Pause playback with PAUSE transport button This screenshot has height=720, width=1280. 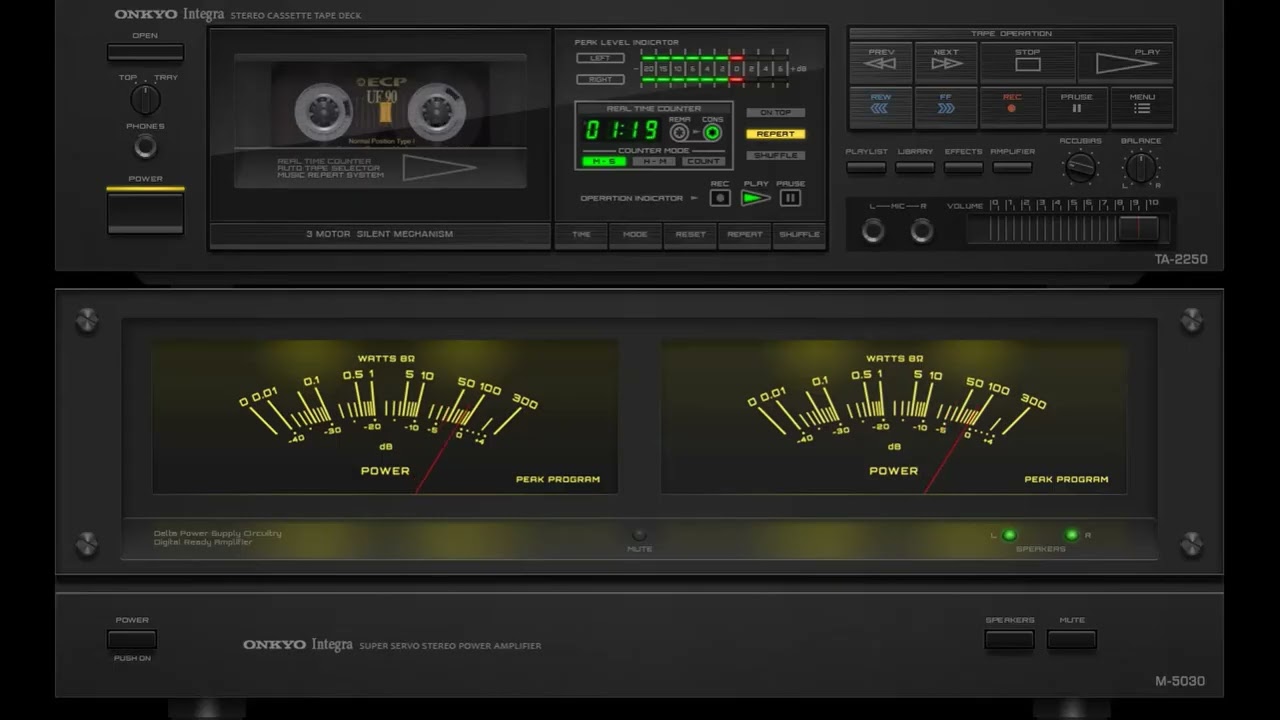pos(1076,107)
